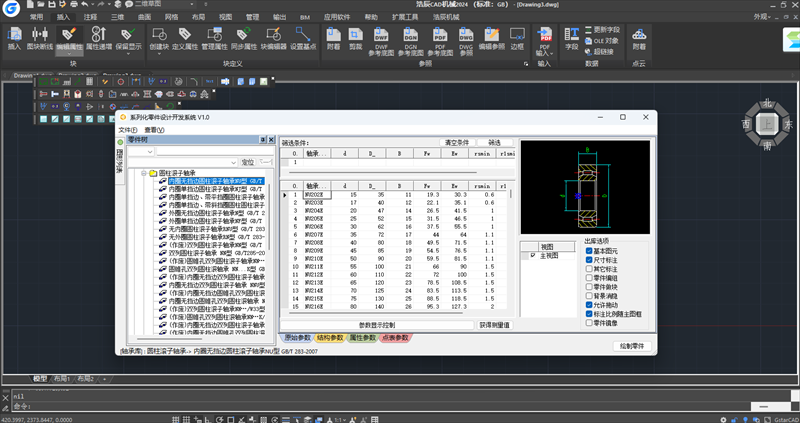Viewport: 800px width, 423px height.
Task: Enable the 其它标注 checkbox
Action: (x=589, y=270)
